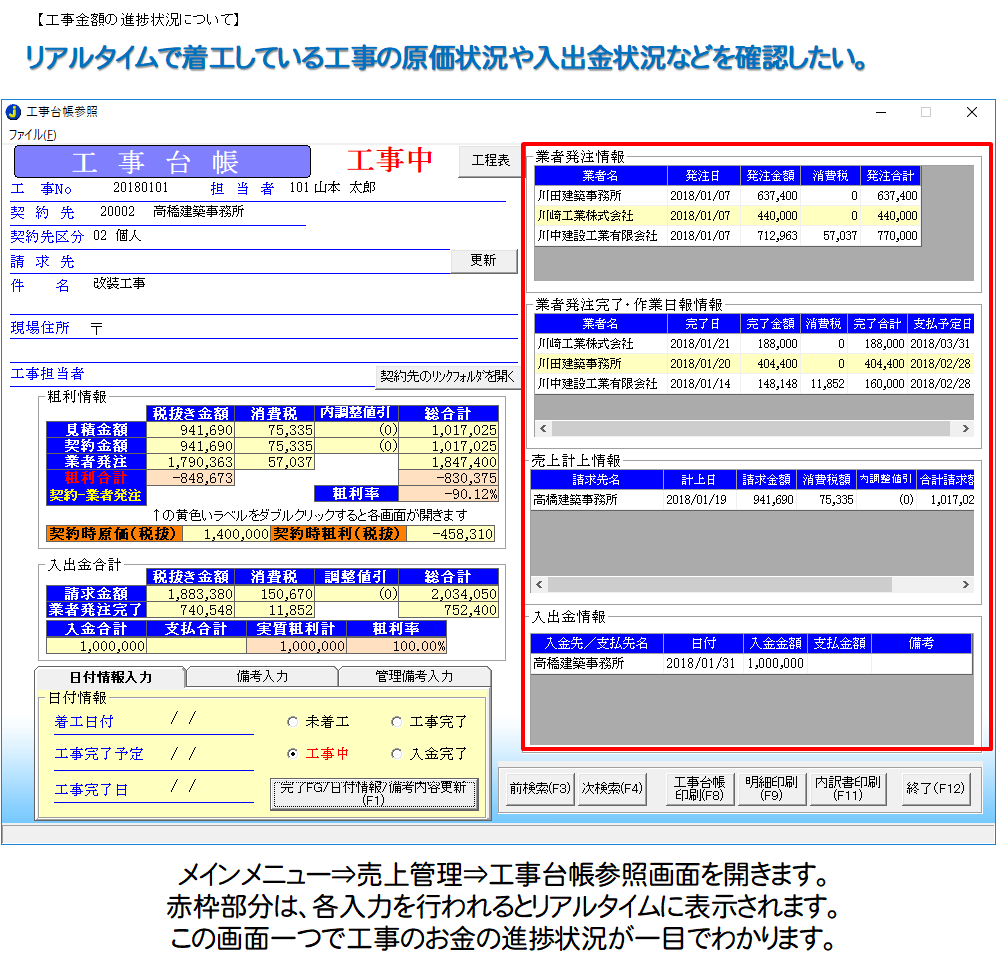Switch to the 管理備考入力 tab
Viewport: 997px width, 959px height.
point(413,677)
